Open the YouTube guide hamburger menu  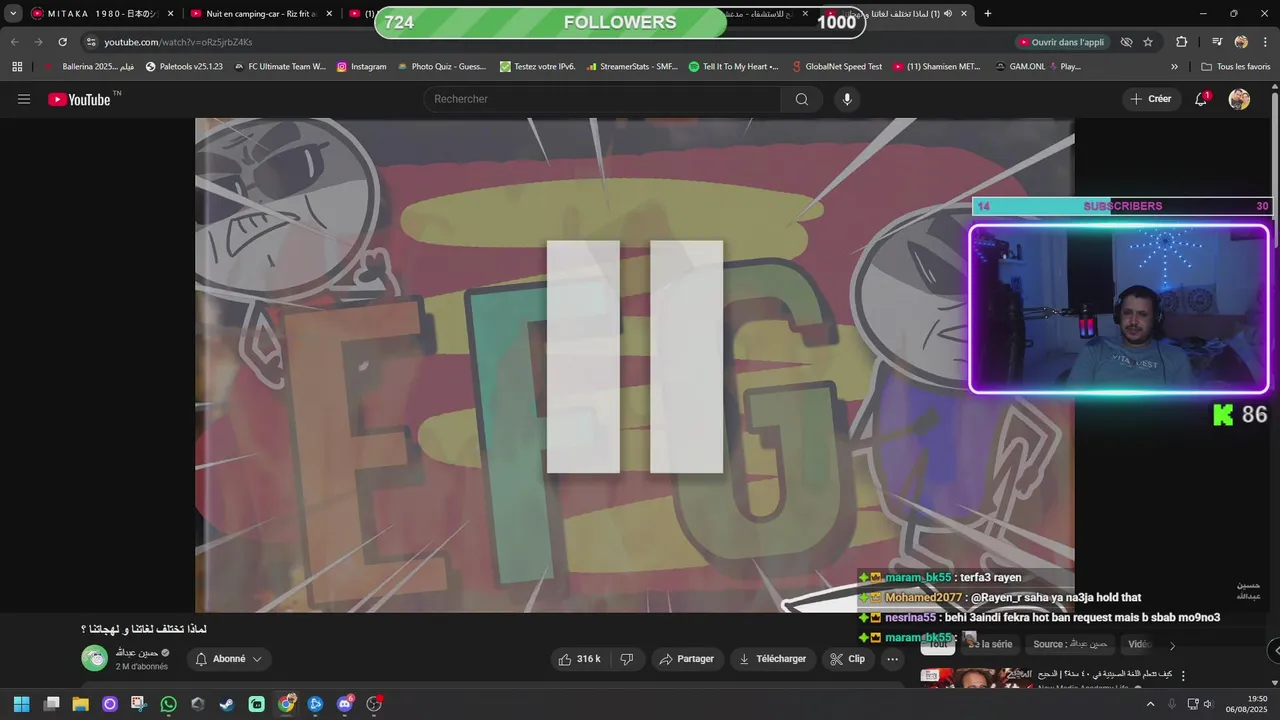point(24,99)
